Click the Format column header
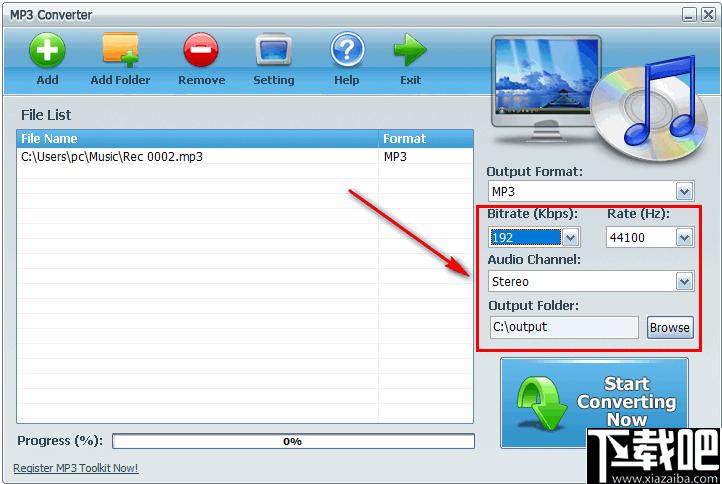 pyautogui.click(x=426, y=139)
